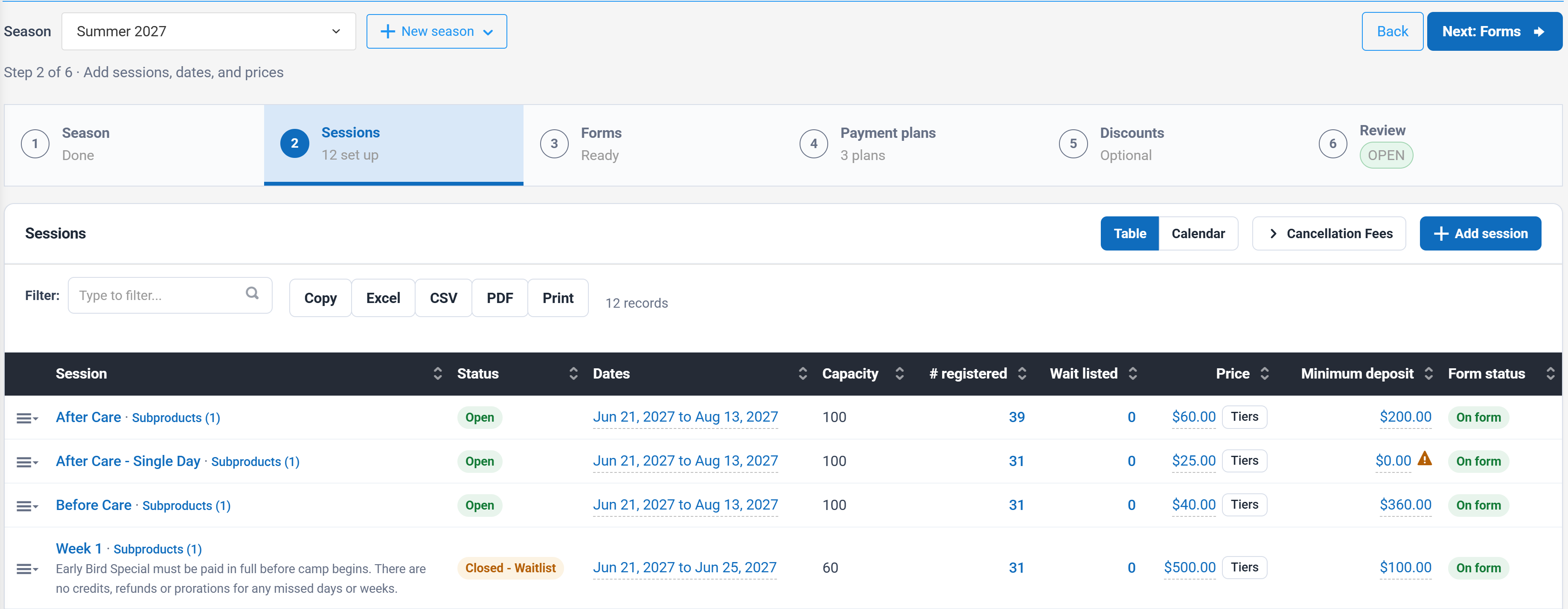The image size is (1568, 609).
Task: Click the Print button
Action: [558, 298]
